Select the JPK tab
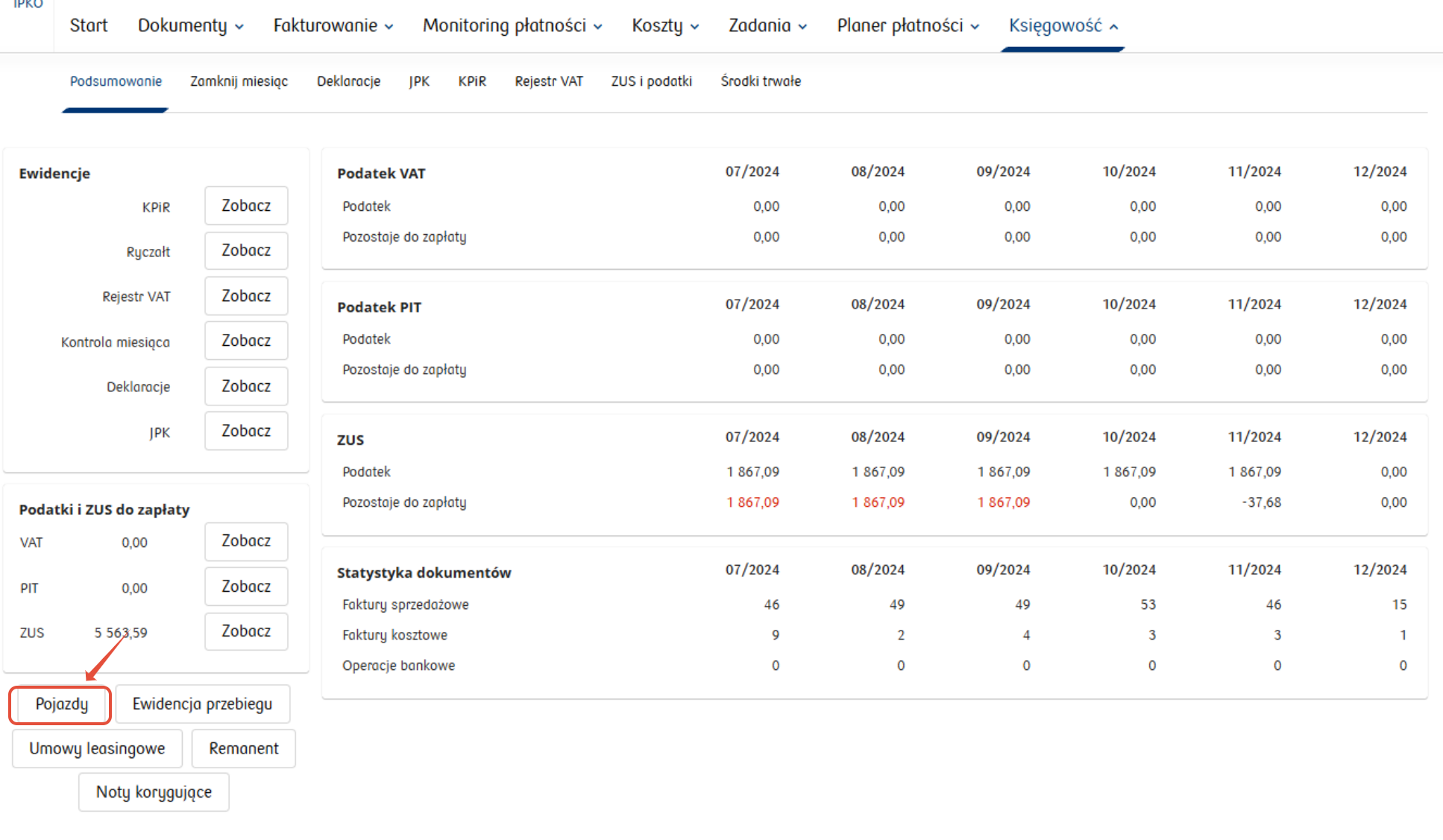The height and width of the screenshot is (840, 1443). 419,81
